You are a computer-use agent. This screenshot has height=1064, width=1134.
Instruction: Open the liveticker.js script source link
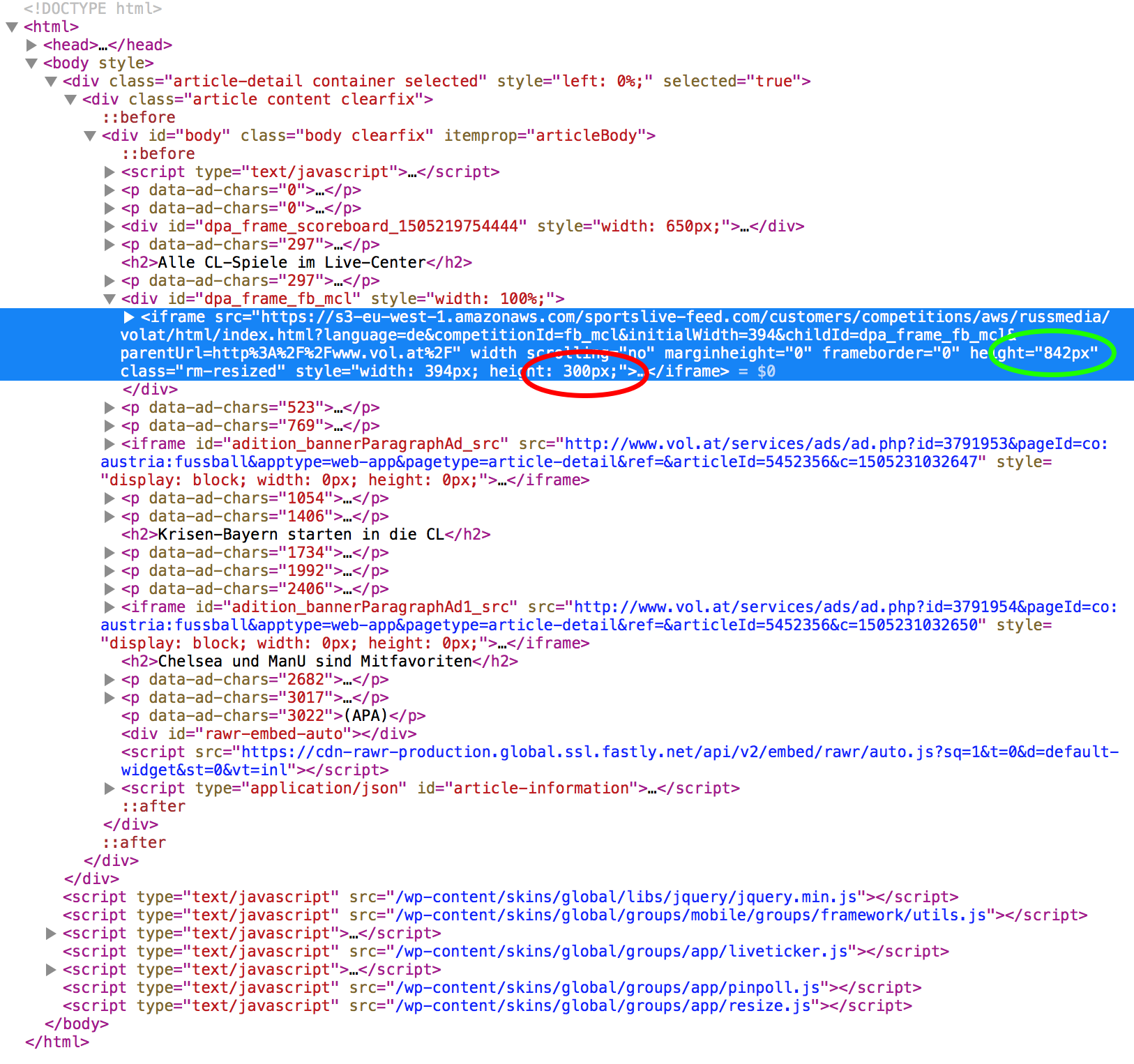pos(621,952)
